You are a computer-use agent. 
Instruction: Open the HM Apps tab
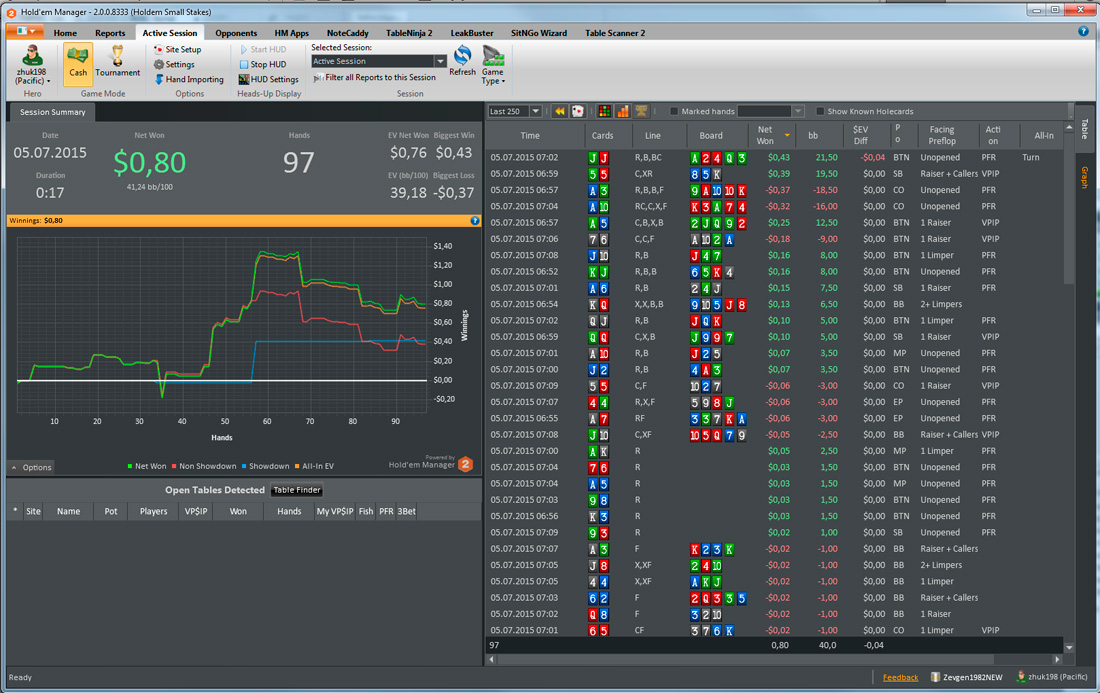tap(291, 33)
